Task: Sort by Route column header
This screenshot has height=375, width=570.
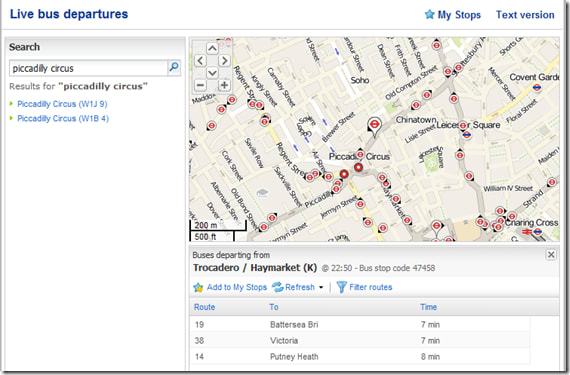Action: (x=204, y=307)
